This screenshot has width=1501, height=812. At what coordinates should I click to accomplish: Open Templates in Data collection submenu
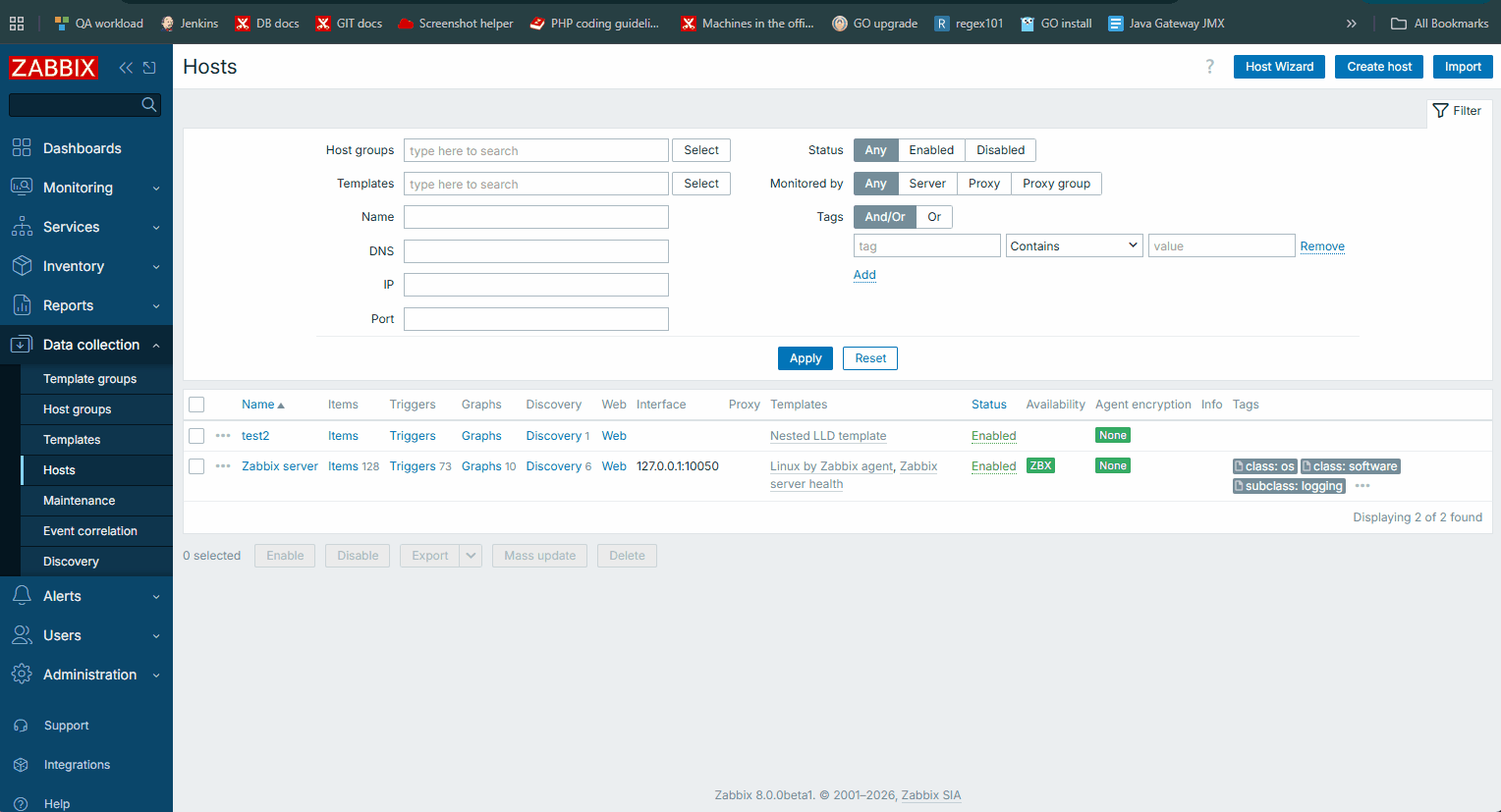(72, 440)
